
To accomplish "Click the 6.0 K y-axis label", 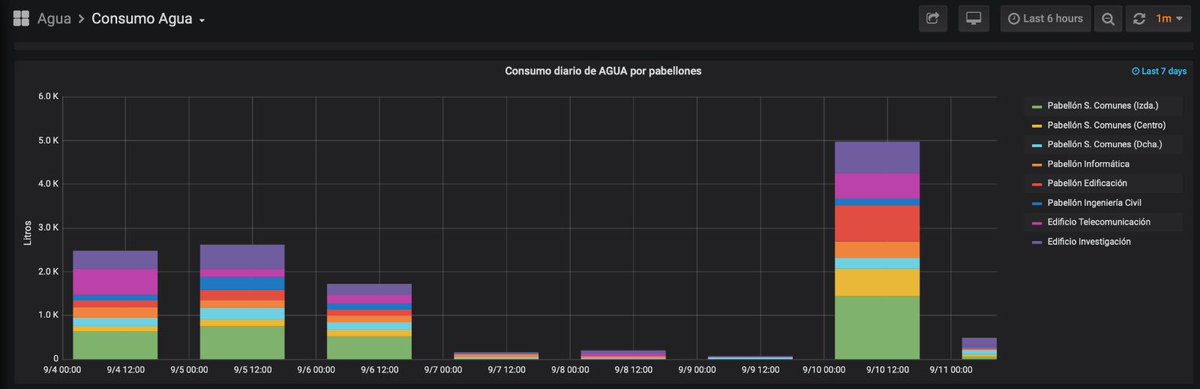I will pyautogui.click(x=49, y=97).
